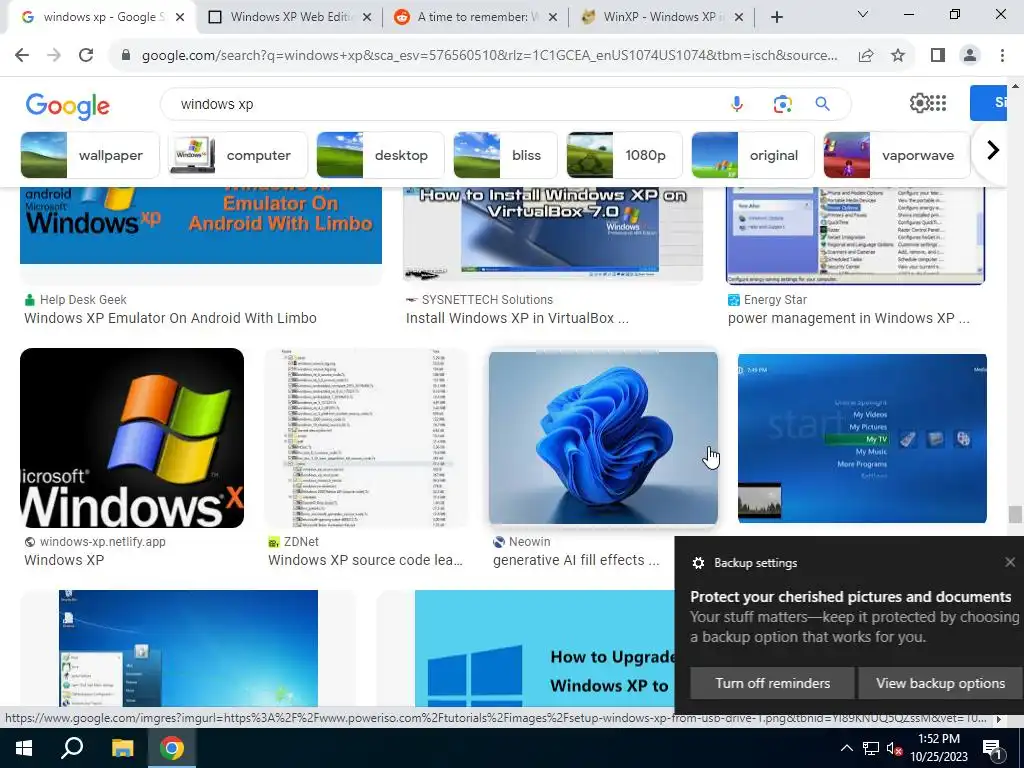Open the Microsoft Windows XP logo image

(x=132, y=438)
